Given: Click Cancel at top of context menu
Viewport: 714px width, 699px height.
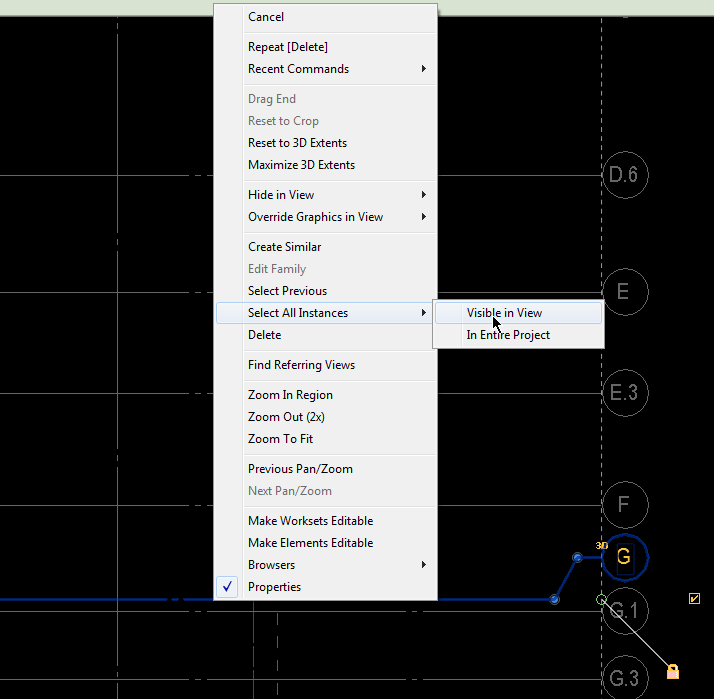Looking at the screenshot, I should tap(266, 17).
